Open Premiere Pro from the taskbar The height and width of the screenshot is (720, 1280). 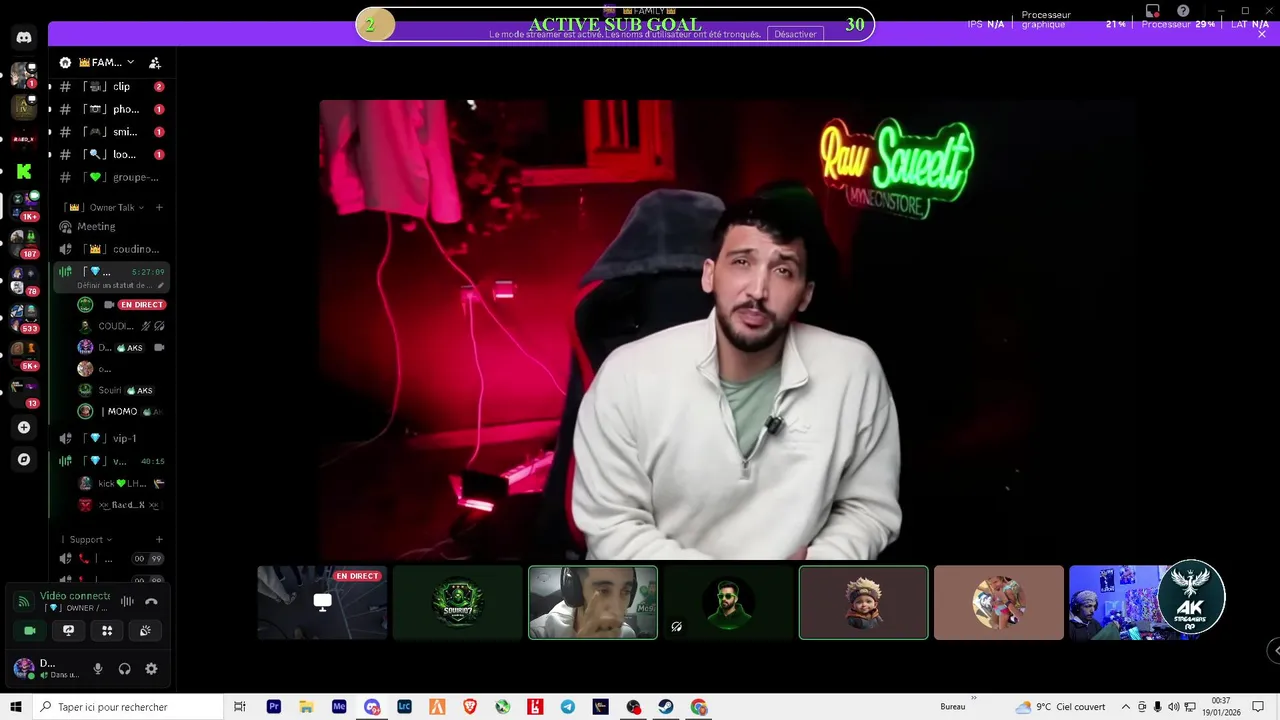[274, 707]
